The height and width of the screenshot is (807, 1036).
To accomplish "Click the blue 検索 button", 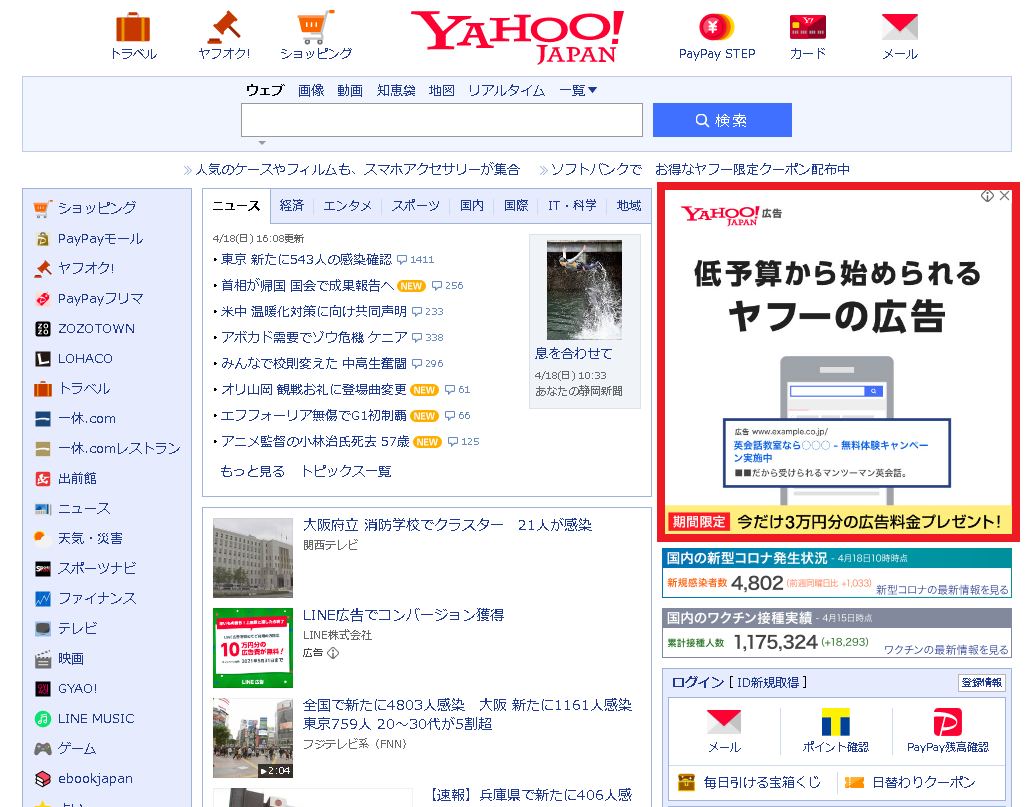I will pos(722,120).
